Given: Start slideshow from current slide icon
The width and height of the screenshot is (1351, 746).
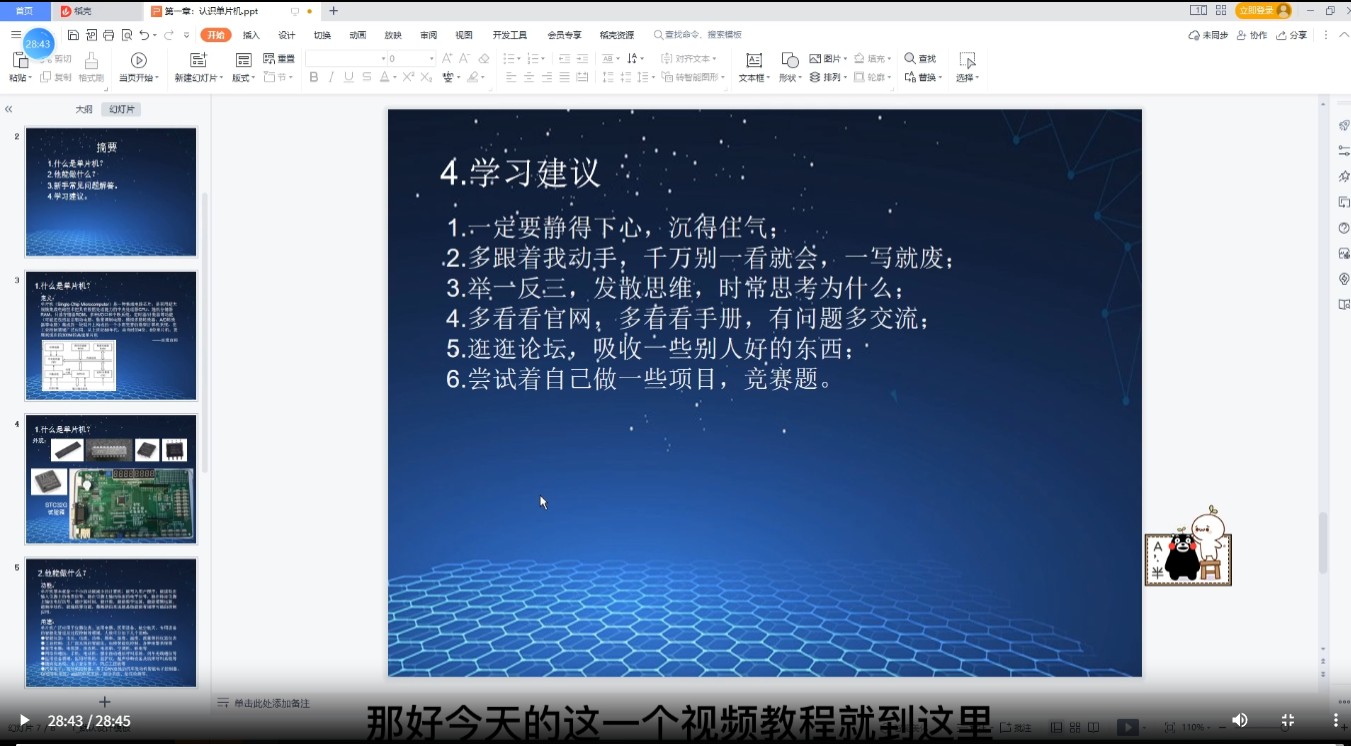Looking at the screenshot, I should click(139, 60).
